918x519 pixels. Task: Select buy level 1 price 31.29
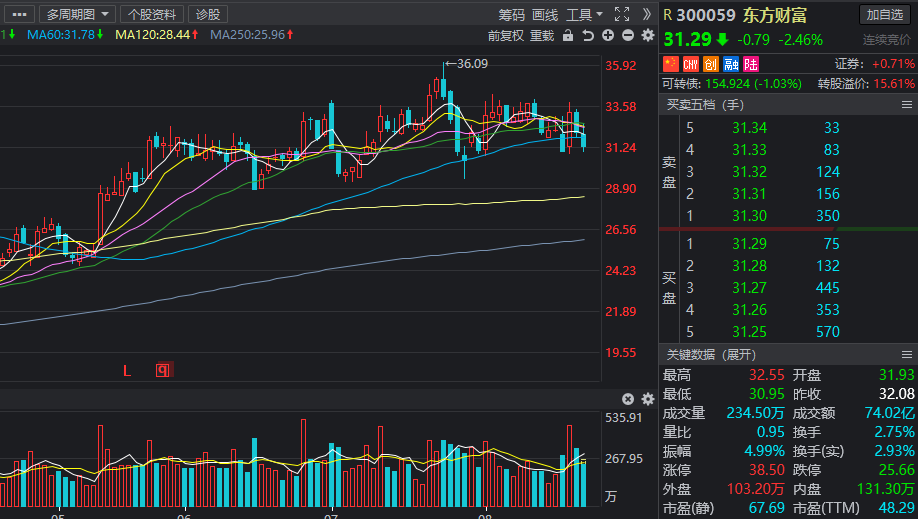pos(749,244)
